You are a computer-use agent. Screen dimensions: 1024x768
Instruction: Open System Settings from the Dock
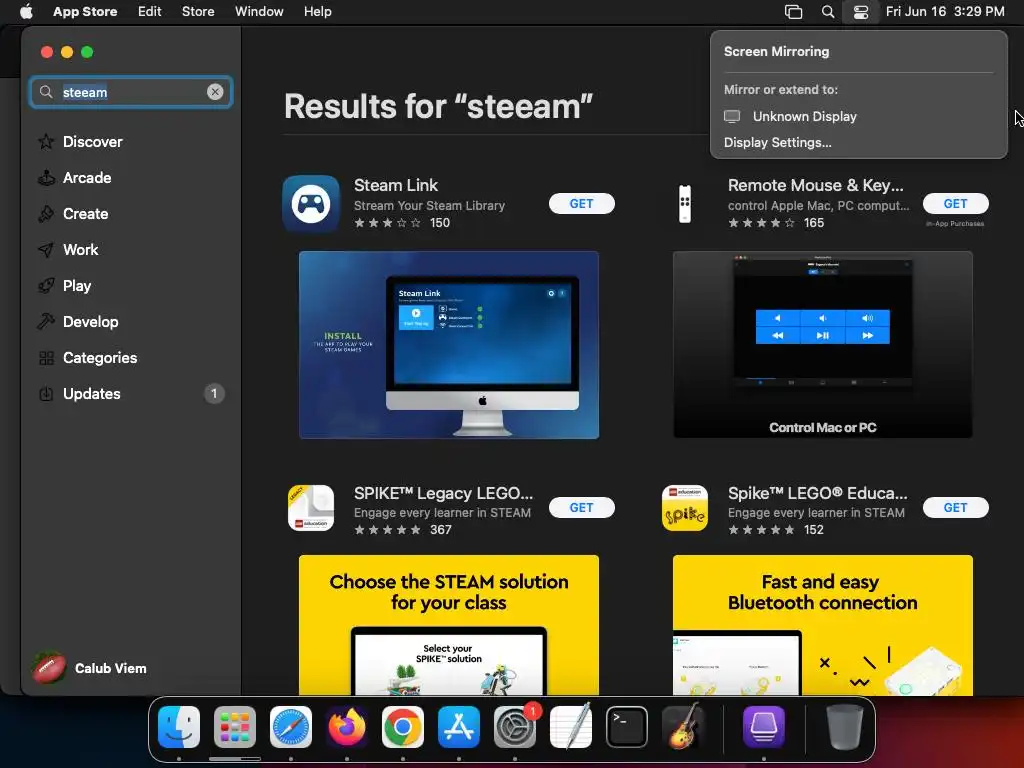[515, 727]
